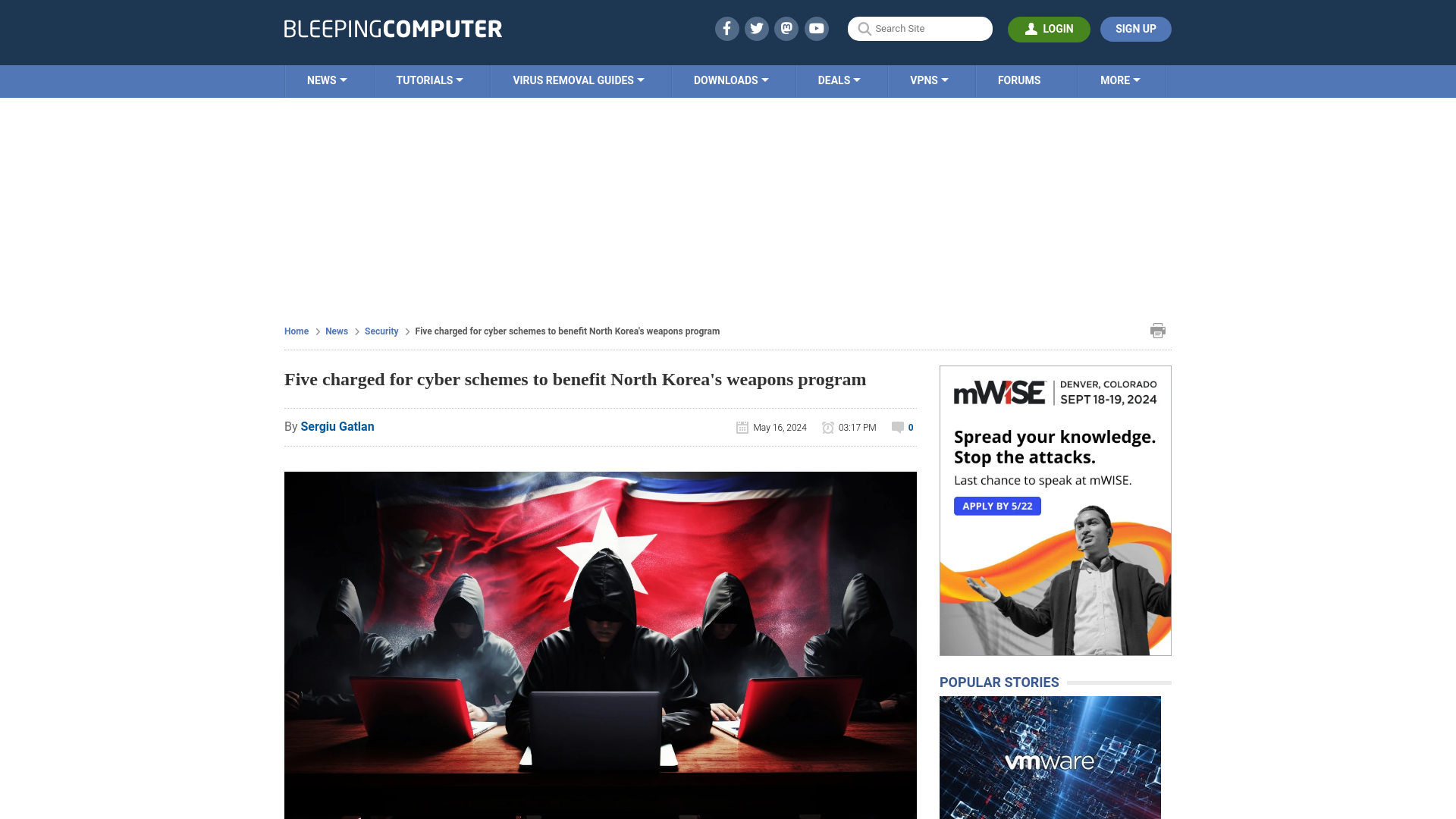Expand the TUTORIALS dropdown menu
The width and height of the screenshot is (1456, 819).
coord(429,80)
